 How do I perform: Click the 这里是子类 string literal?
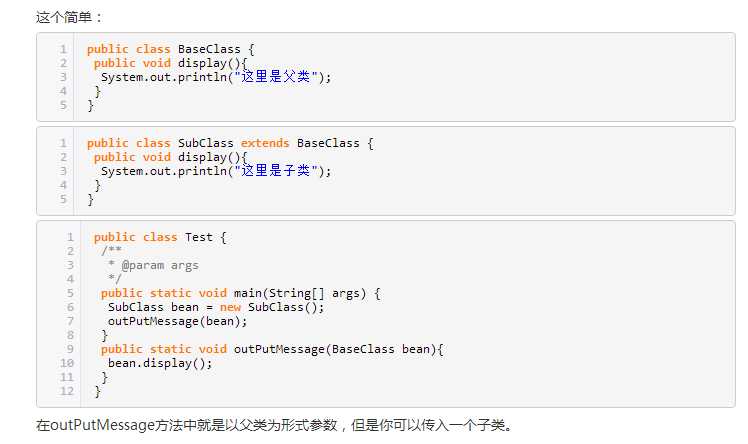point(276,171)
